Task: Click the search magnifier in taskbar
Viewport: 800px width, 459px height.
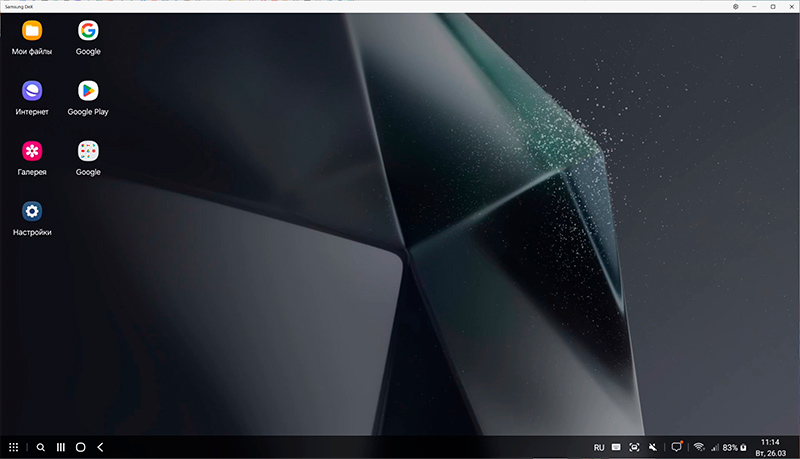Action: [x=41, y=447]
